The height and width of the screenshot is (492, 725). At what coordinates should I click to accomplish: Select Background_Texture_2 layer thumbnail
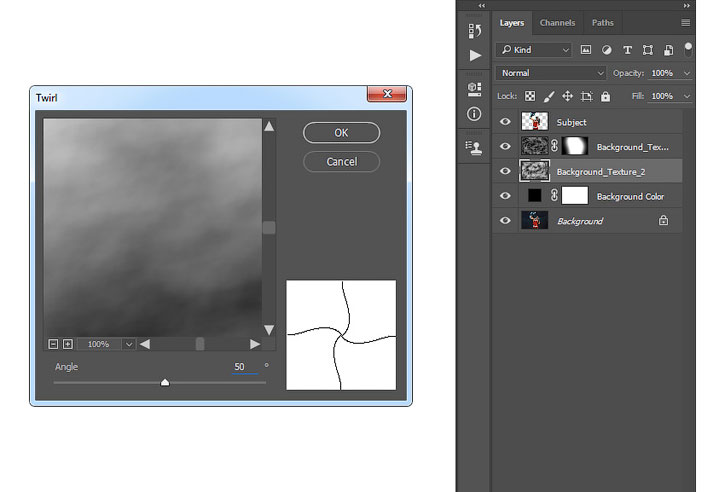click(x=535, y=171)
